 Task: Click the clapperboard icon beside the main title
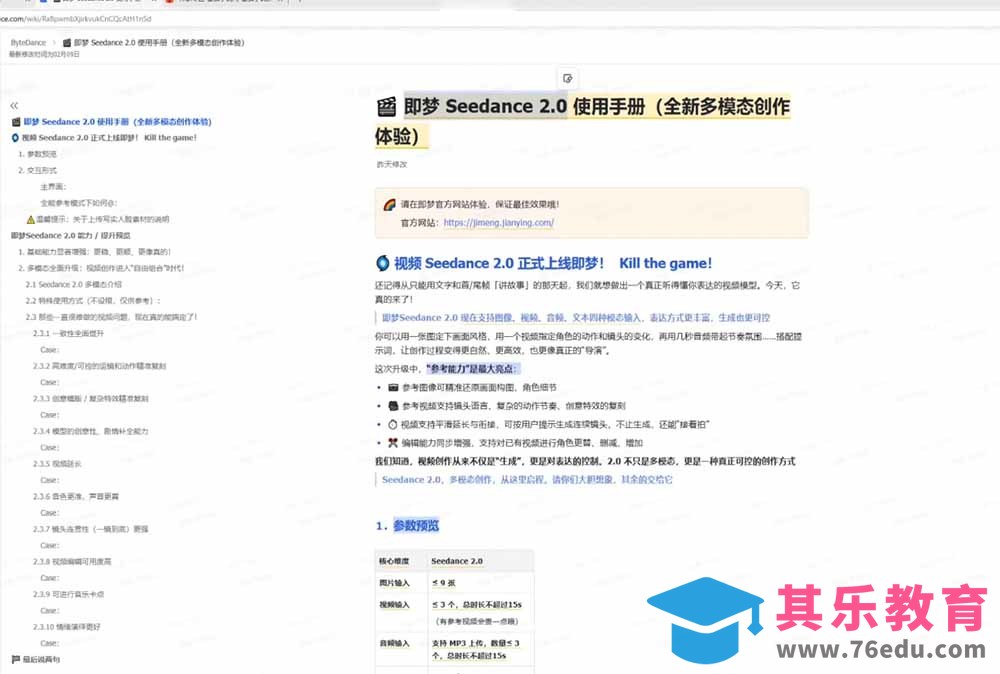pyautogui.click(x=386, y=106)
